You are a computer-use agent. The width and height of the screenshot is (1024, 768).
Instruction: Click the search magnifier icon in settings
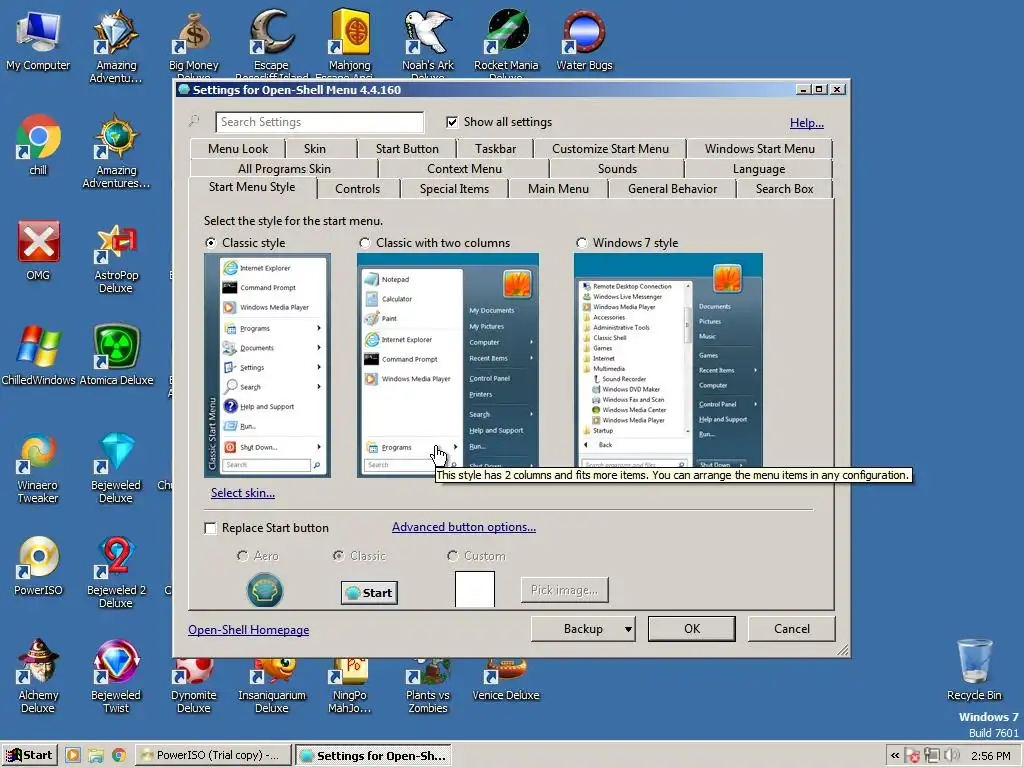pyautogui.click(x=194, y=121)
